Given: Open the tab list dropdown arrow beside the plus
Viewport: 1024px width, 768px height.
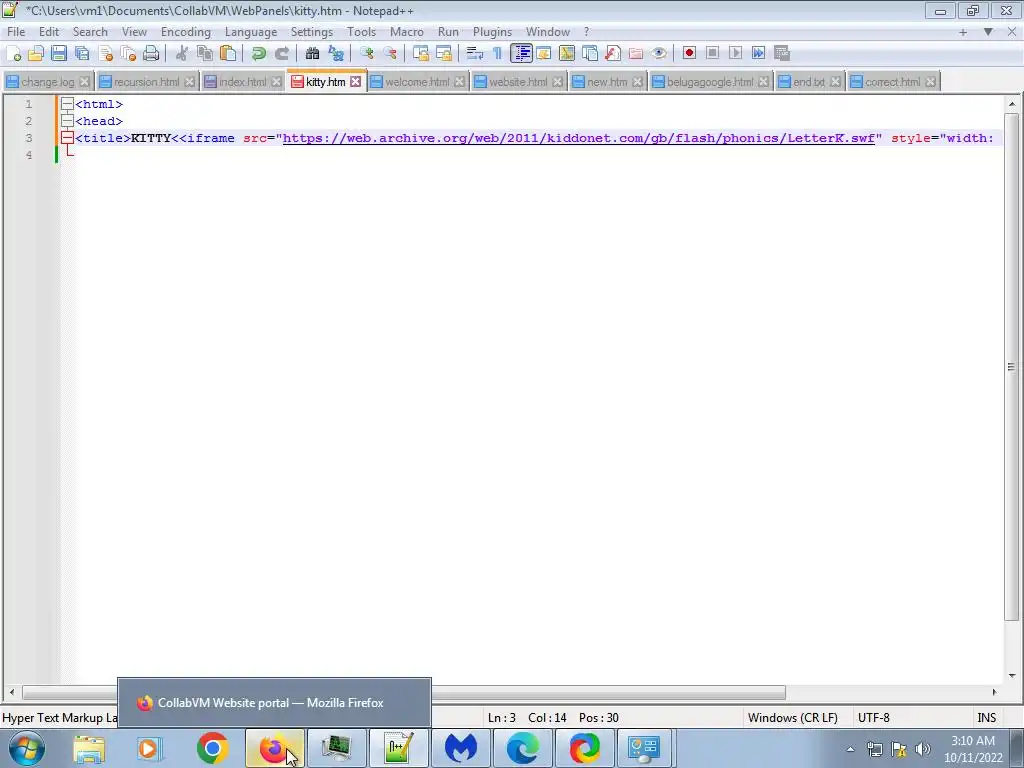Looking at the screenshot, I should pos(988,31).
